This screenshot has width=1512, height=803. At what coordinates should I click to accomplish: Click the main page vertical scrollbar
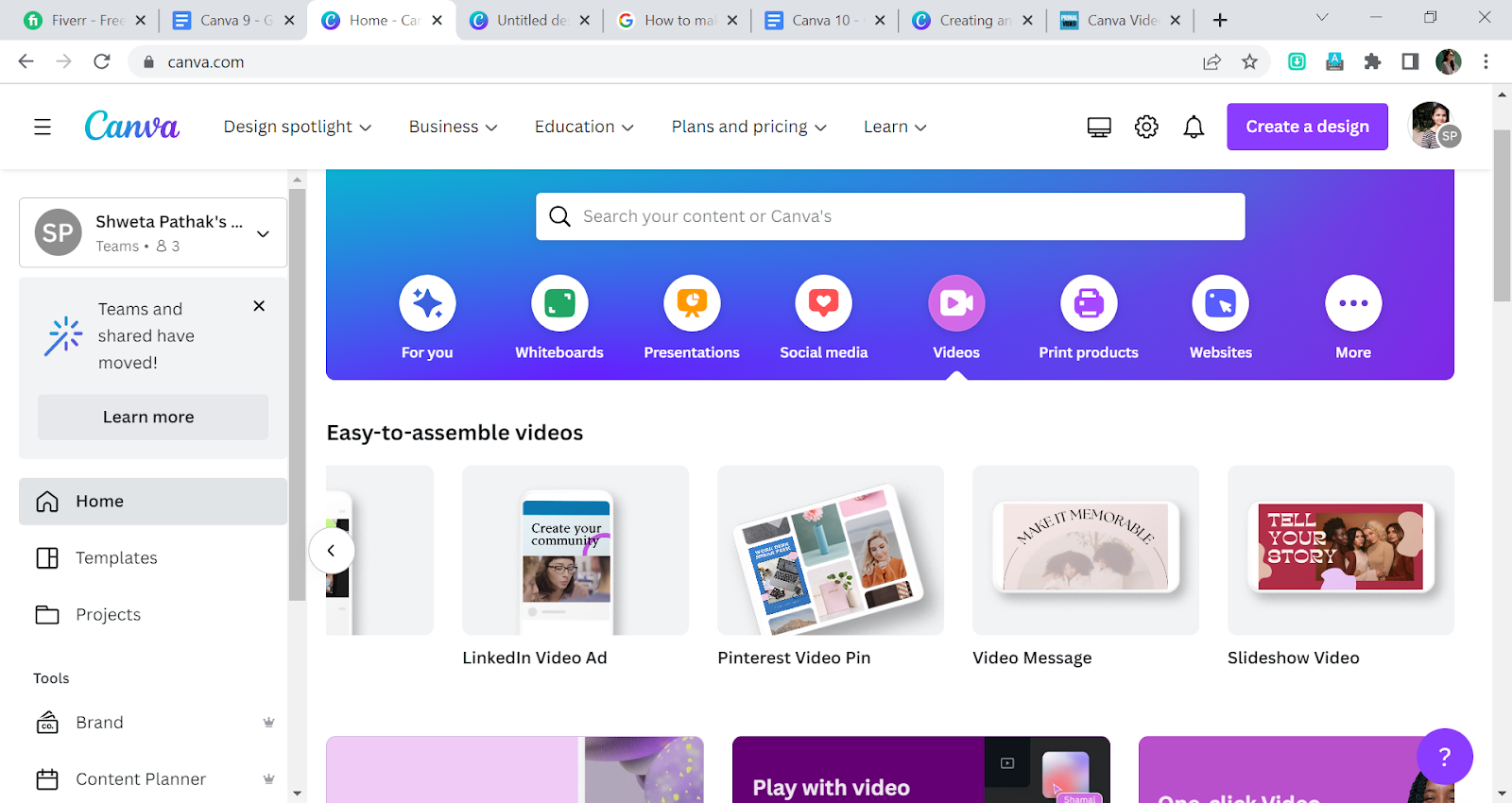click(x=1503, y=215)
